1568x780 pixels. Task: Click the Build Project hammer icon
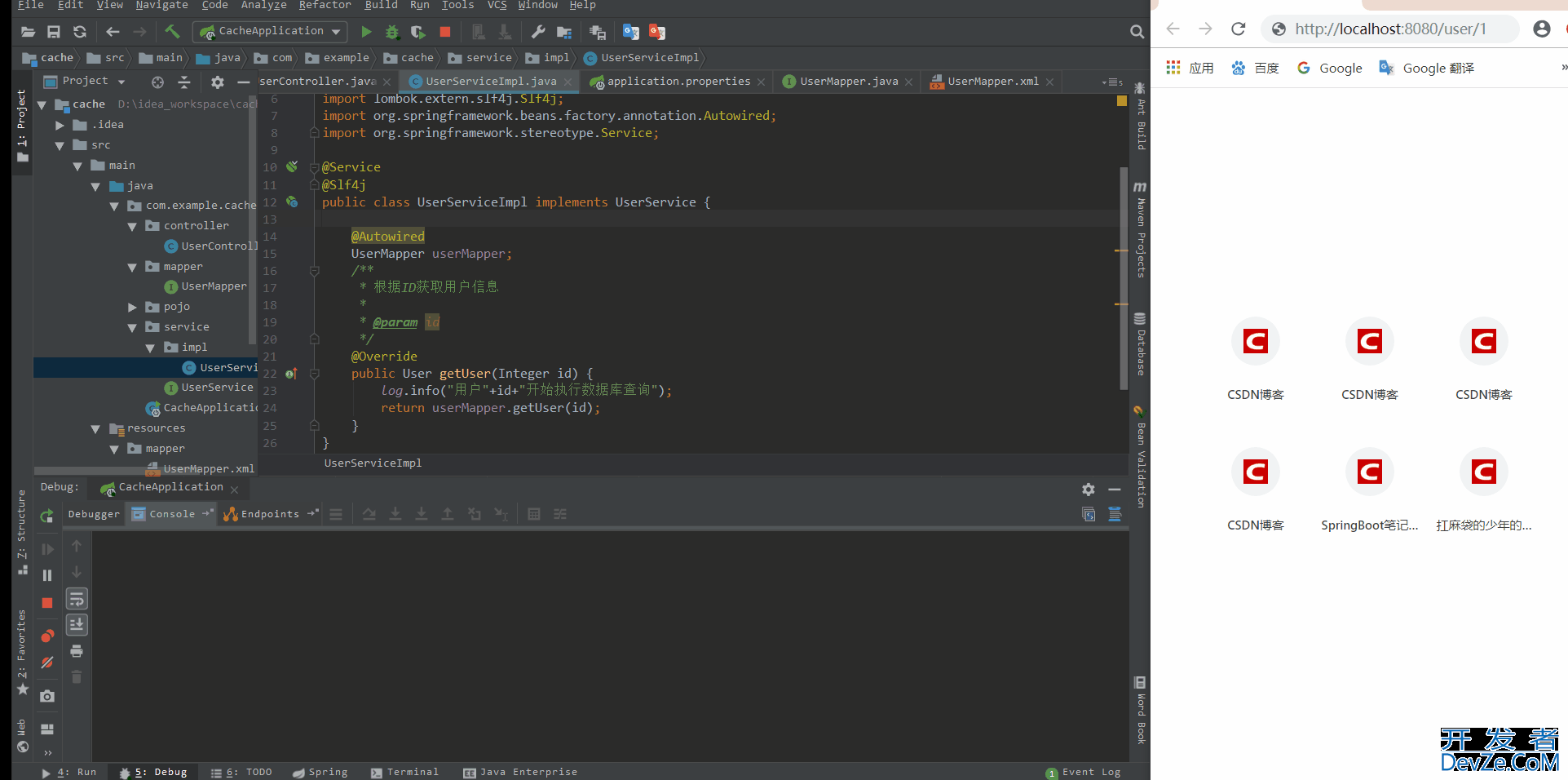click(172, 32)
